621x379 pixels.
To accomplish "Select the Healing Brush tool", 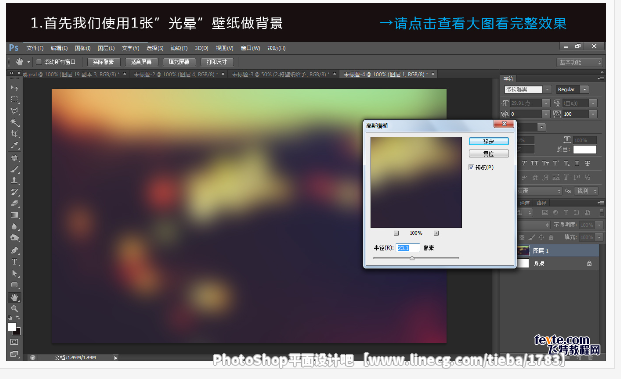I will (x=14, y=158).
